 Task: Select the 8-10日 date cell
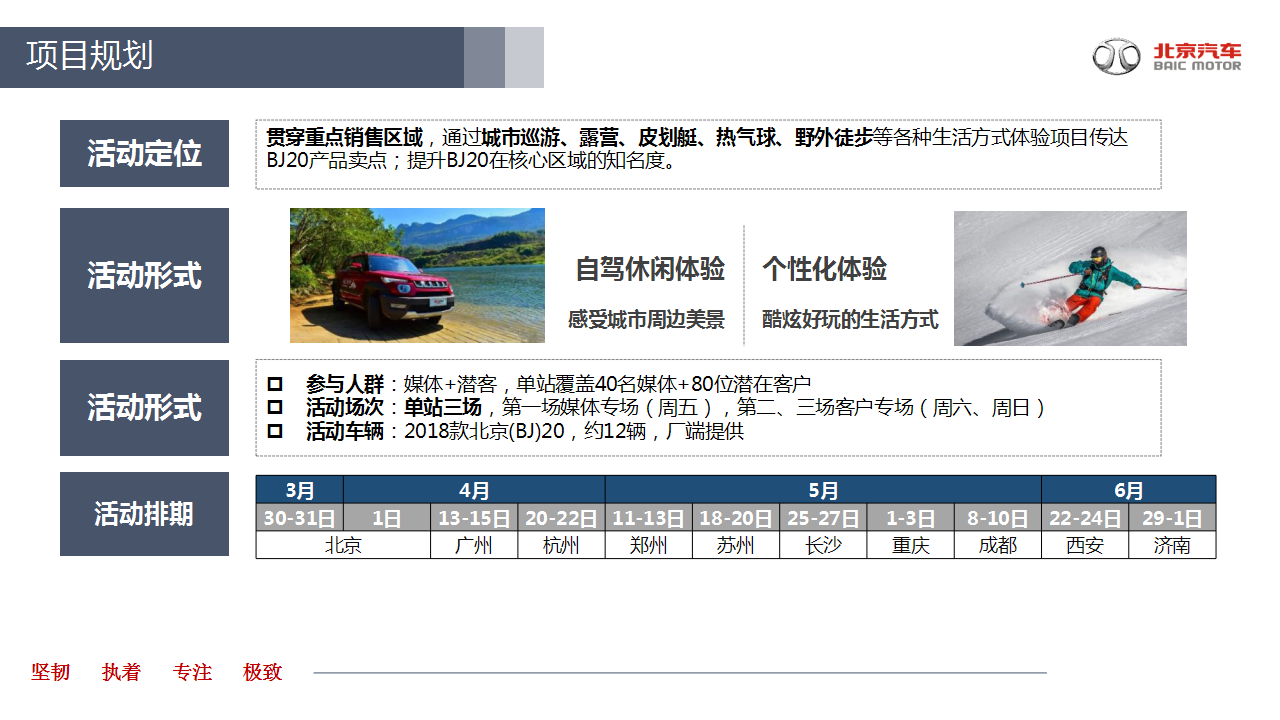pyautogui.click(x=998, y=518)
